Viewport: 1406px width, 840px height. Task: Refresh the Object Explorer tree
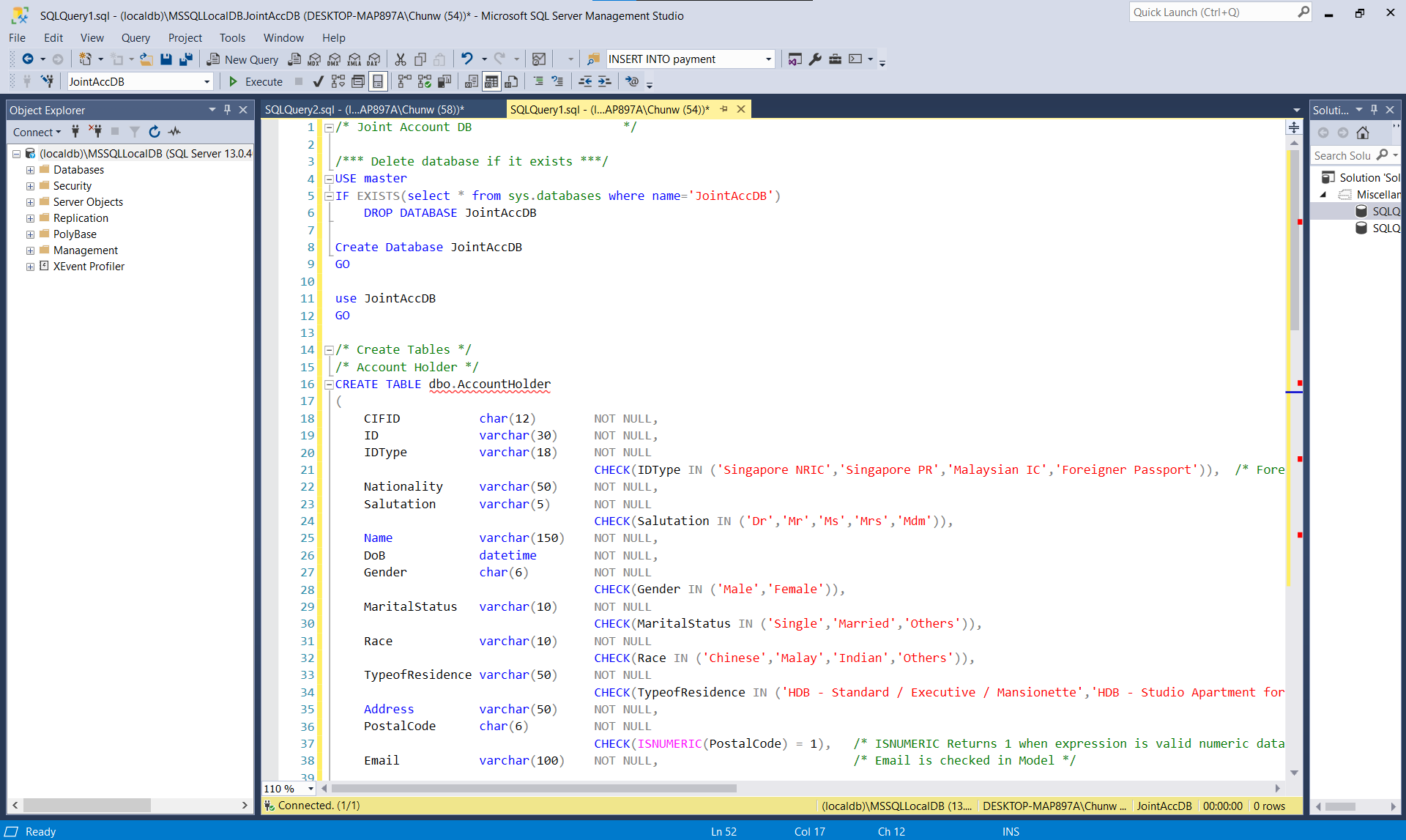155,132
